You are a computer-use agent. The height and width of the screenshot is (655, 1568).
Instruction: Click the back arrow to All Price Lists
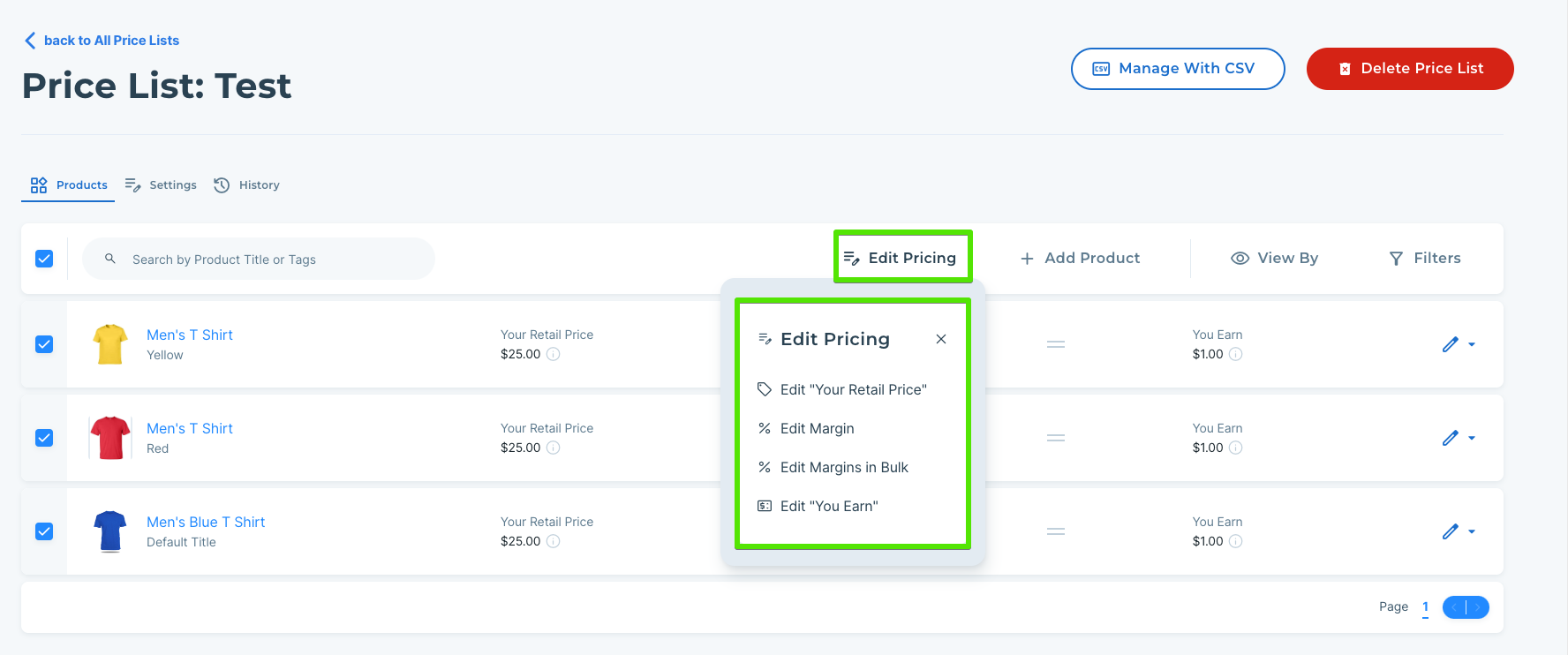coord(30,41)
